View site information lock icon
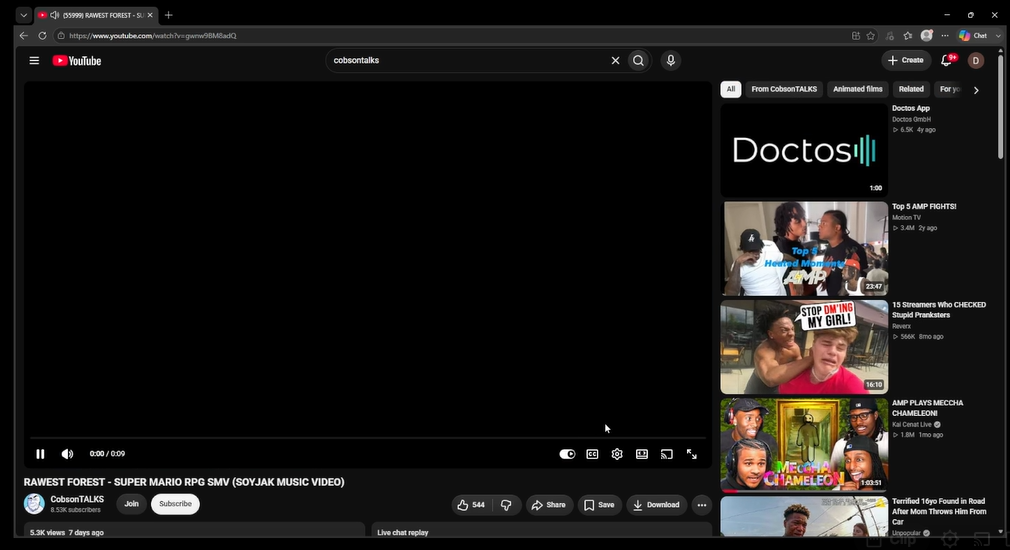Screen dimensions: 1010x550 pos(61,36)
